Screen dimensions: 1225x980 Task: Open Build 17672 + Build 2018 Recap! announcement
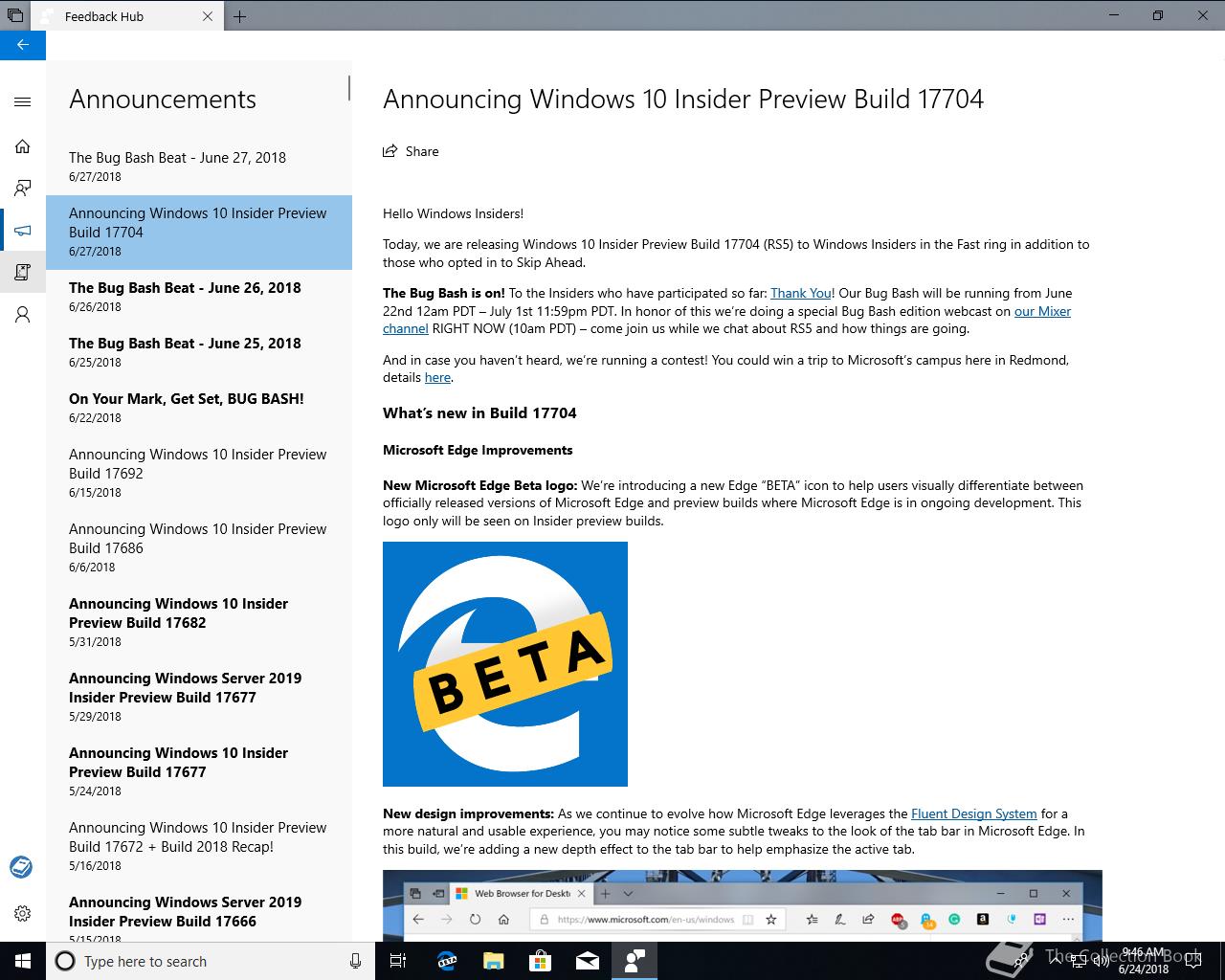[199, 846]
